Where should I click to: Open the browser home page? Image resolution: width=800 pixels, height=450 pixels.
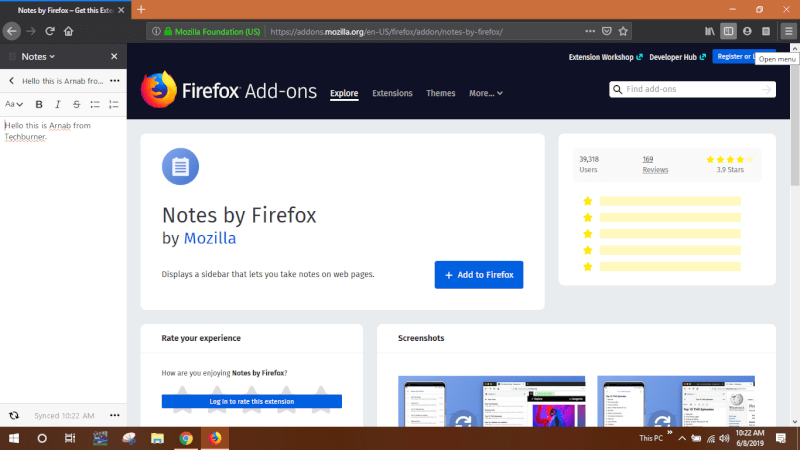tap(68, 31)
